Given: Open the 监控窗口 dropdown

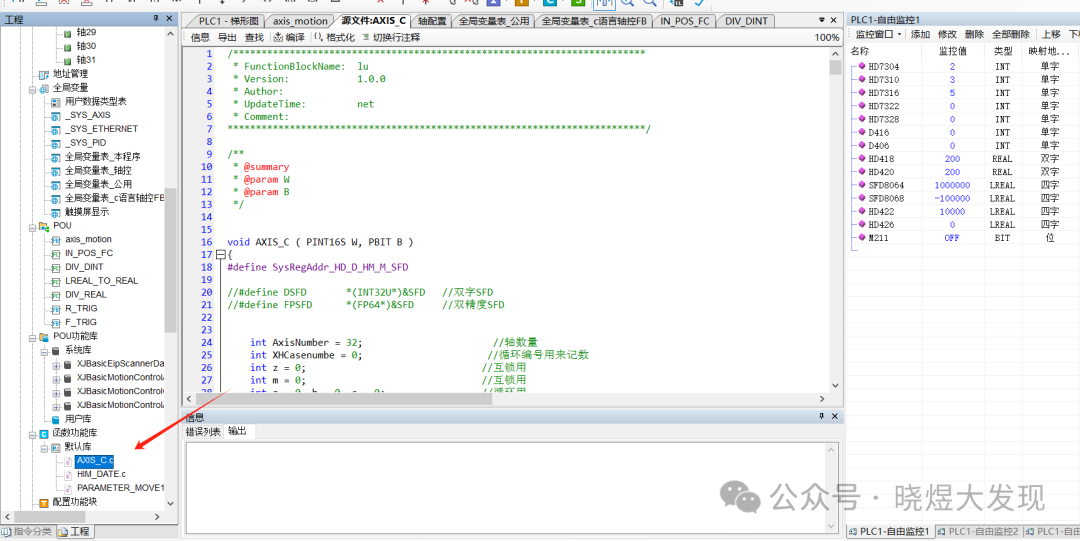Looking at the screenshot, I should (878, 34).
